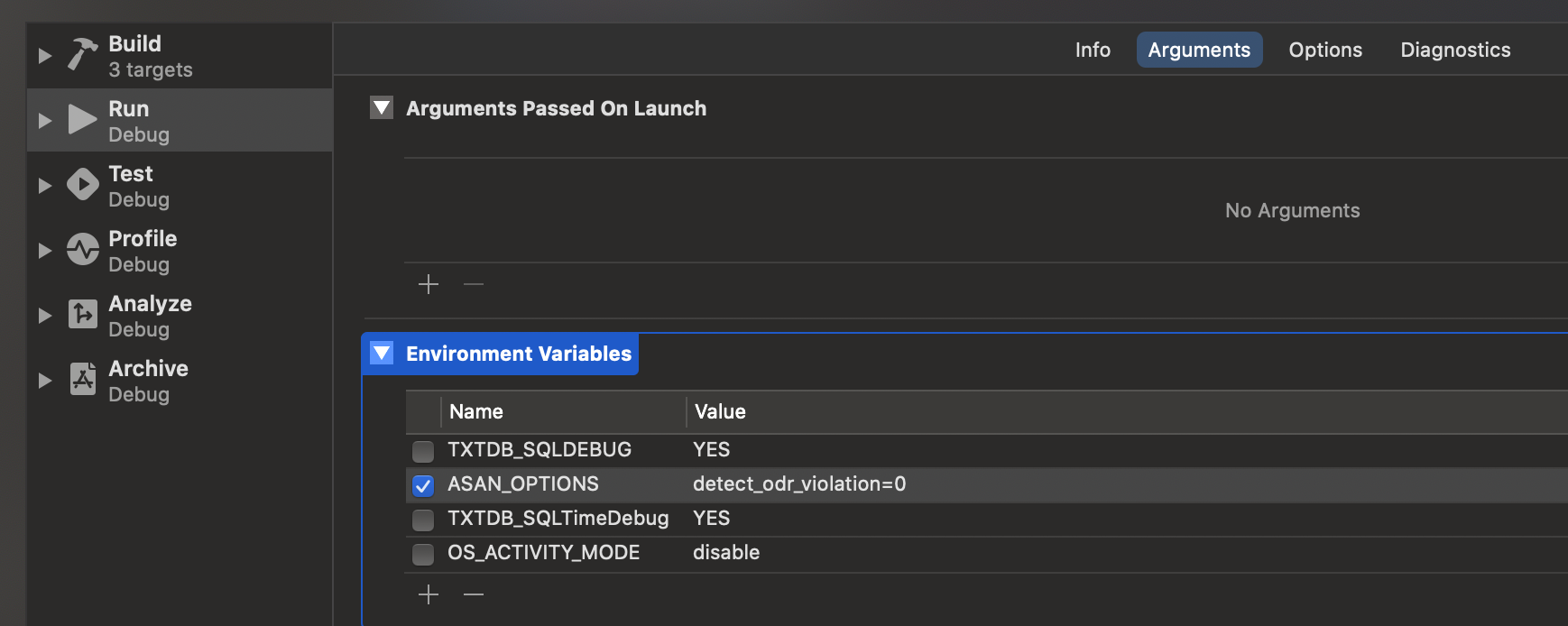Collapse Arguments Passed On Launch section
The width and height of the screenshot is (1568, 626).
(x=382, y=108)
